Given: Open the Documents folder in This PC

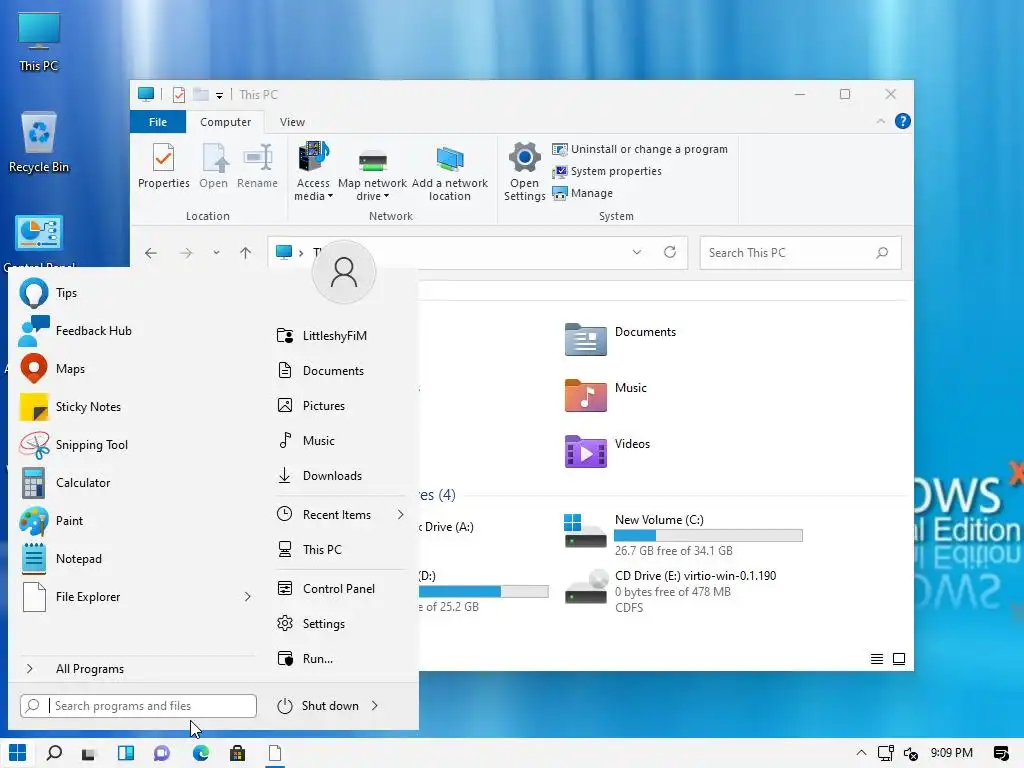Looking at the screenshot, I should coord(620,338).
